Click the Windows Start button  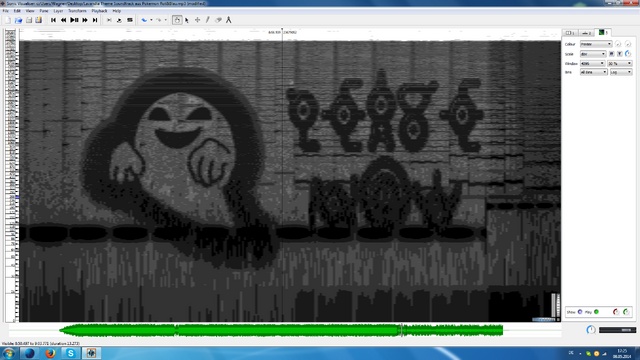[9, 353]
